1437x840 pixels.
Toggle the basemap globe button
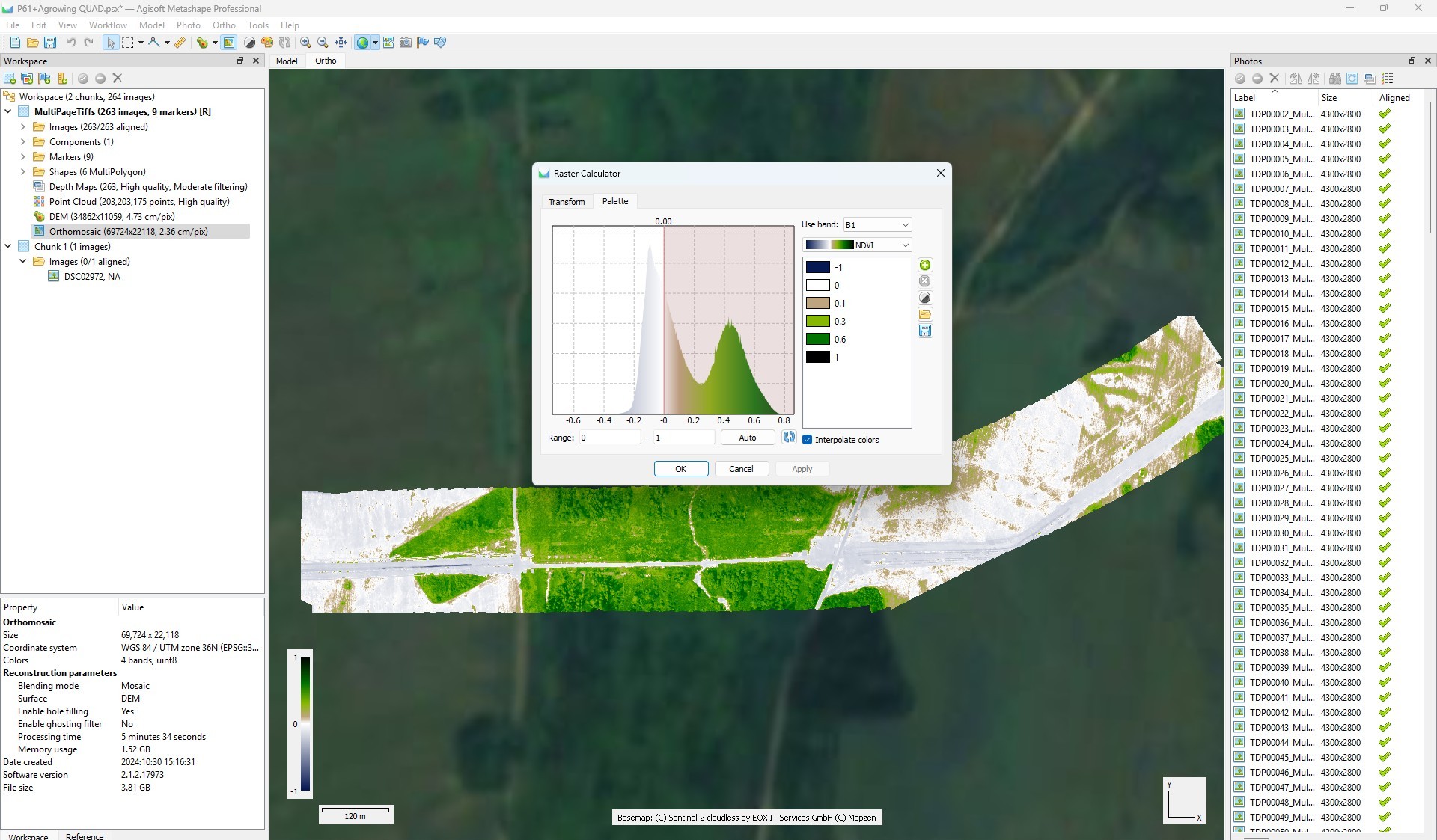(362, 43)
